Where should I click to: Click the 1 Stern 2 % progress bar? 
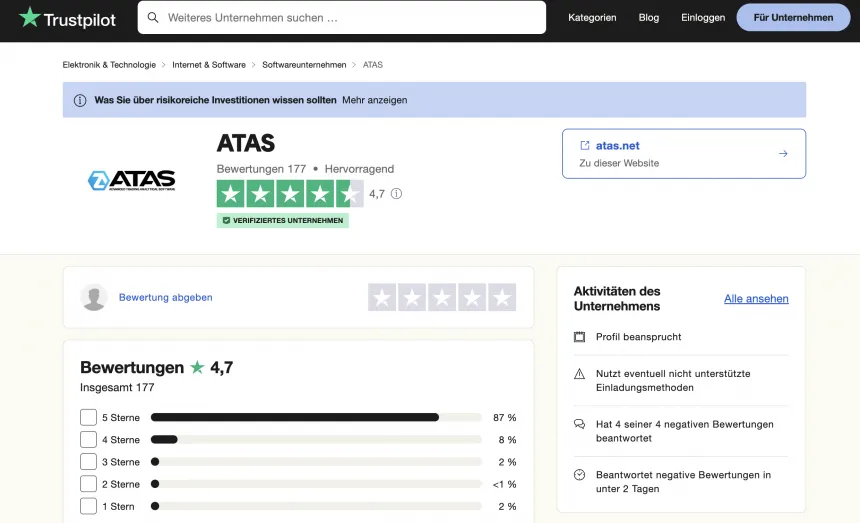316,506
